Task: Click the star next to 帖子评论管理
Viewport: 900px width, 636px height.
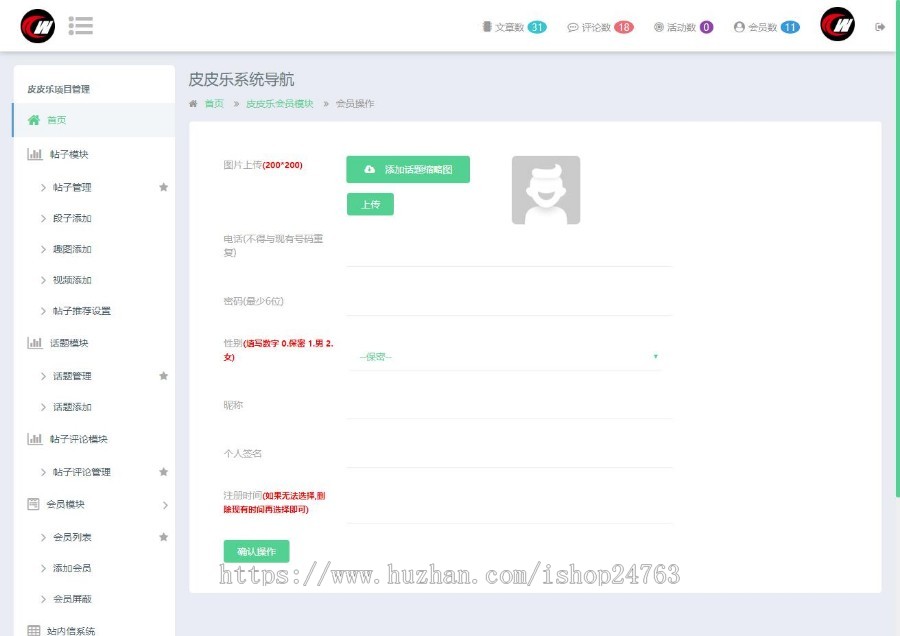Action: point(164,472)
